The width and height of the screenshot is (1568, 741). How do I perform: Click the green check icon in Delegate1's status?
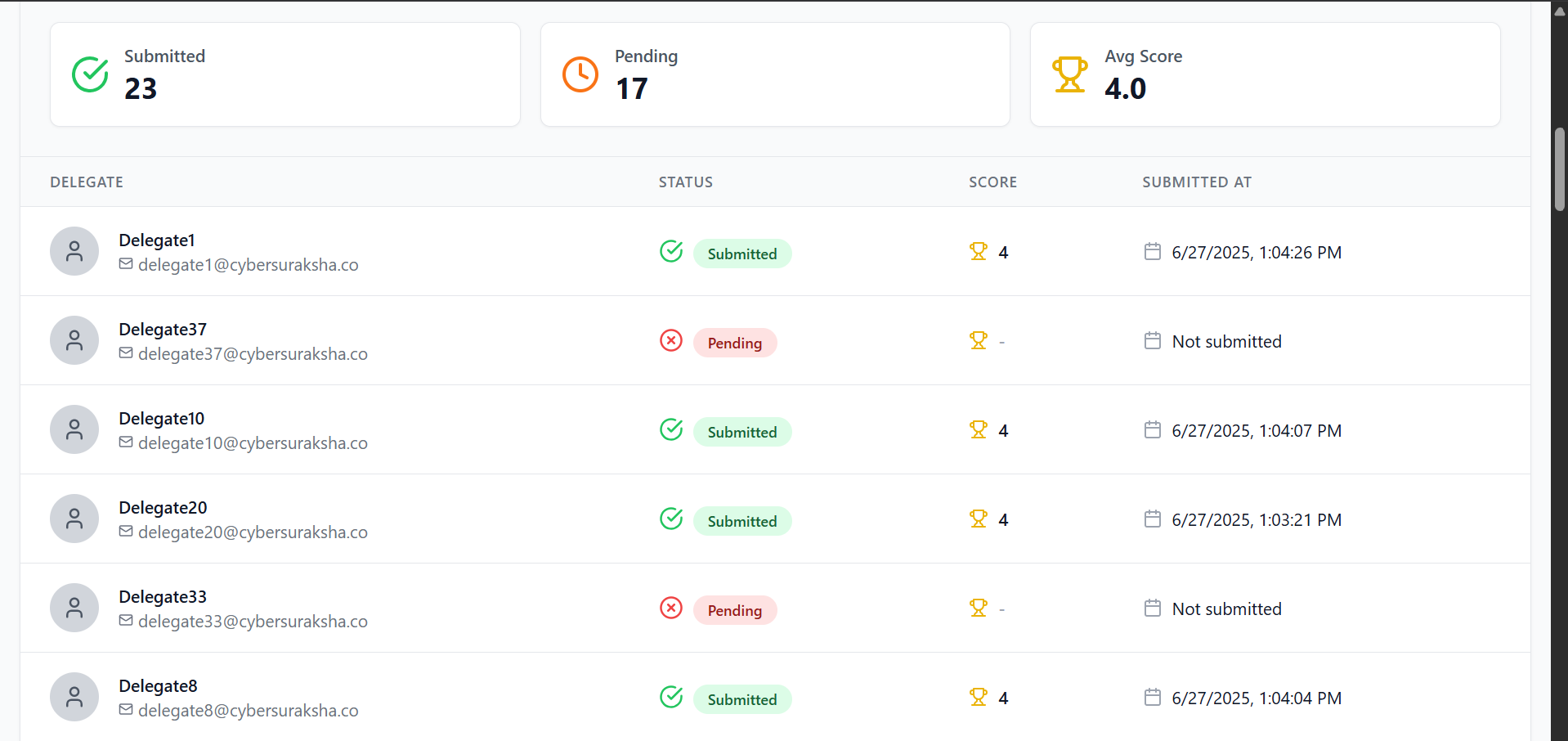pos(671,251)
